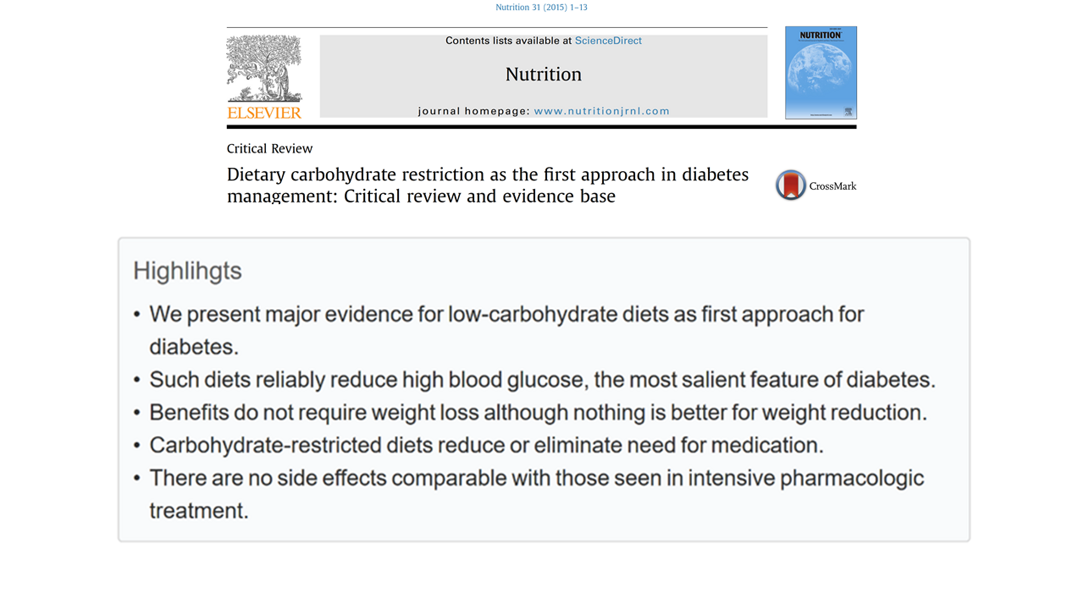Click the Highlights section heading
Image resolution: width=1084 pixels, height=610 pixels.
point(187,271)
